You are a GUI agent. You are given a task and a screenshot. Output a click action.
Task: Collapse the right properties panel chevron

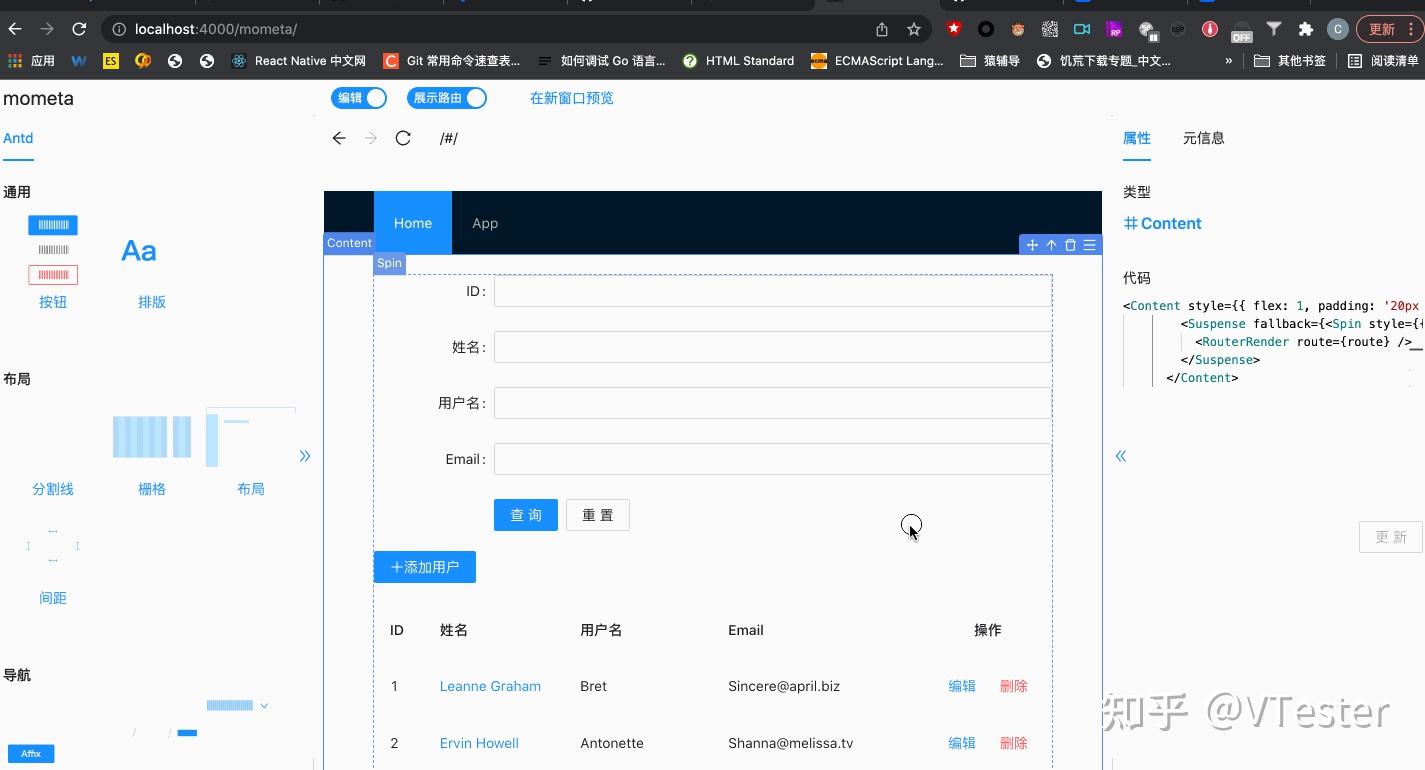(1120, 455)
